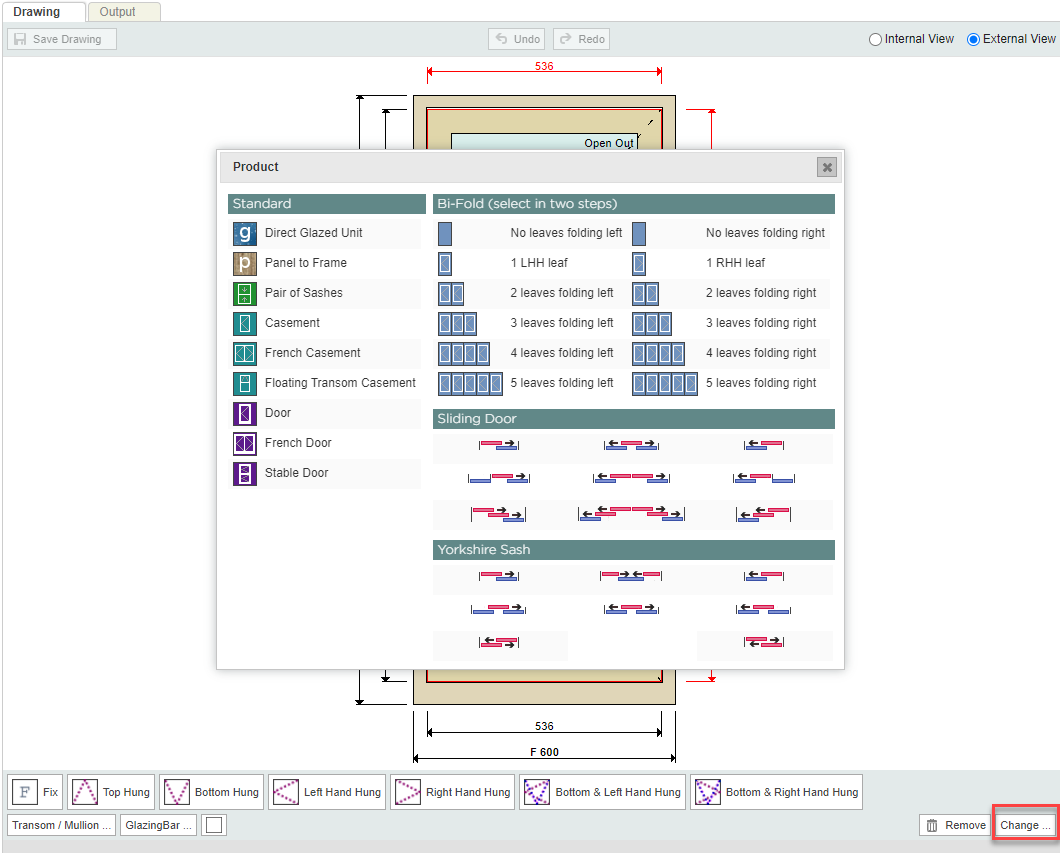The height and width of the screenshot is (853, 1060).
Task: Select the External View radio button
Action: click(973, 39)
